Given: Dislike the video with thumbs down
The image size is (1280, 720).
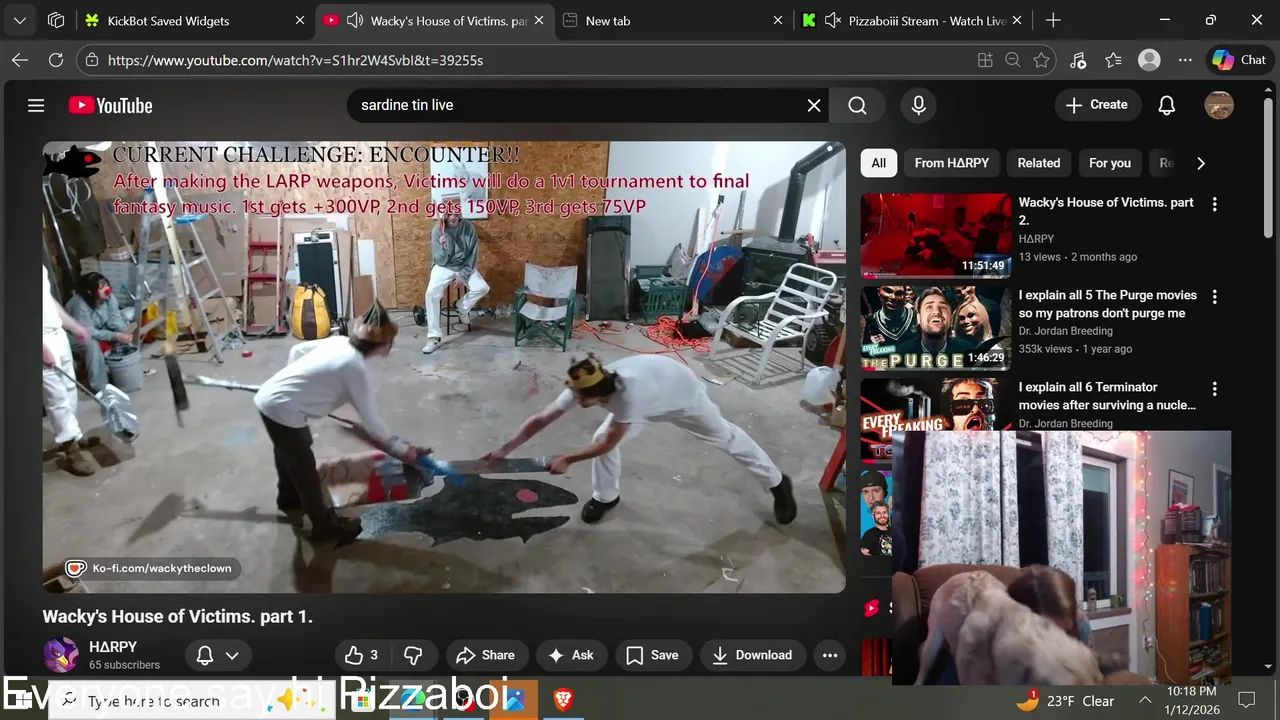Looking at the screenshot, I should (x=413, y=655).
